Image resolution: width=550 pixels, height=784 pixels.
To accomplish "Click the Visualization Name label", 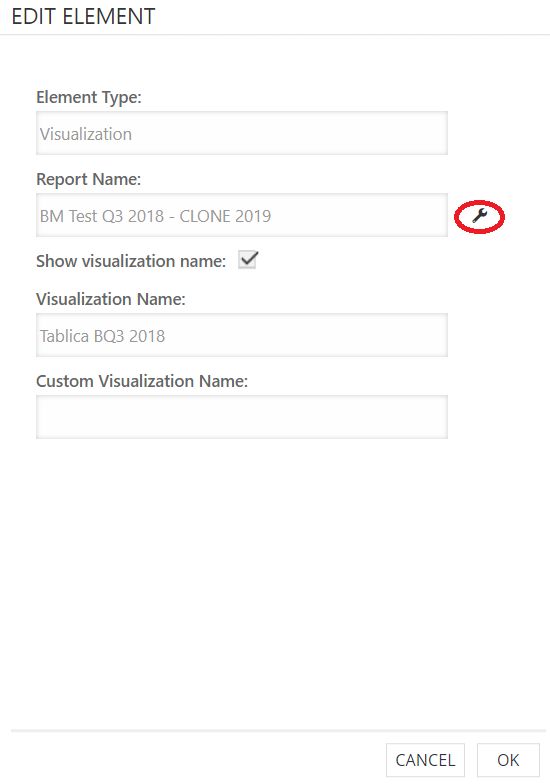I will [110, 299].
